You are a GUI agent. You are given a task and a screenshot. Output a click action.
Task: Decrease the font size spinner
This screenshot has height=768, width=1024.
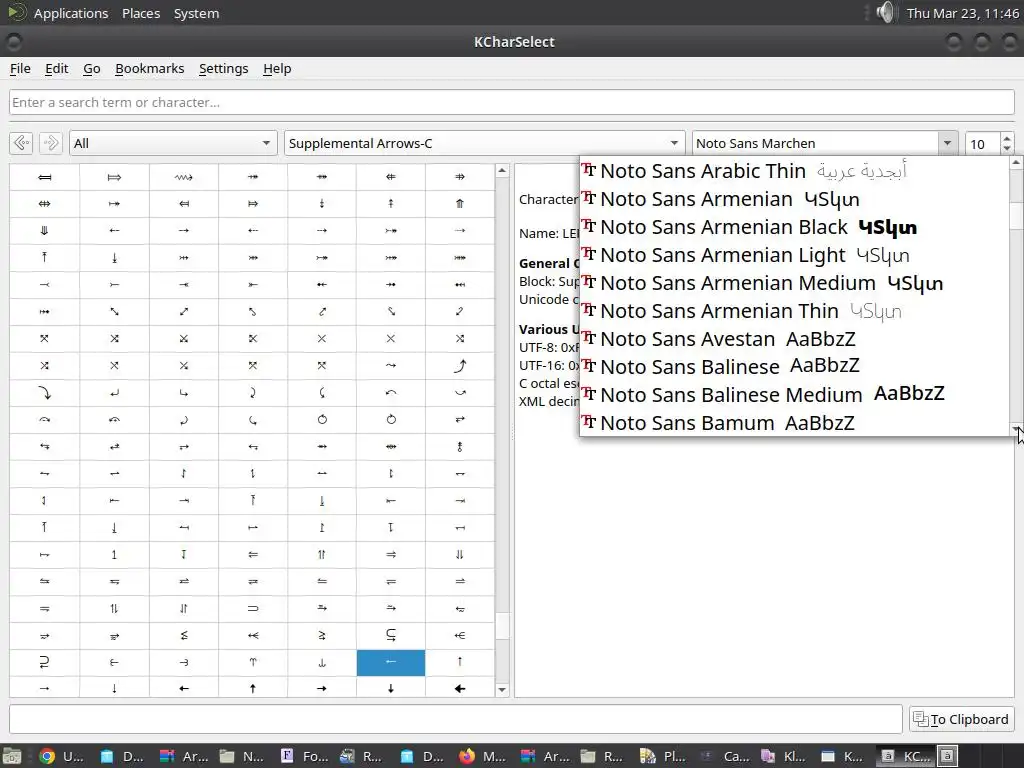pyautogui.click(x=1007, y=149)
